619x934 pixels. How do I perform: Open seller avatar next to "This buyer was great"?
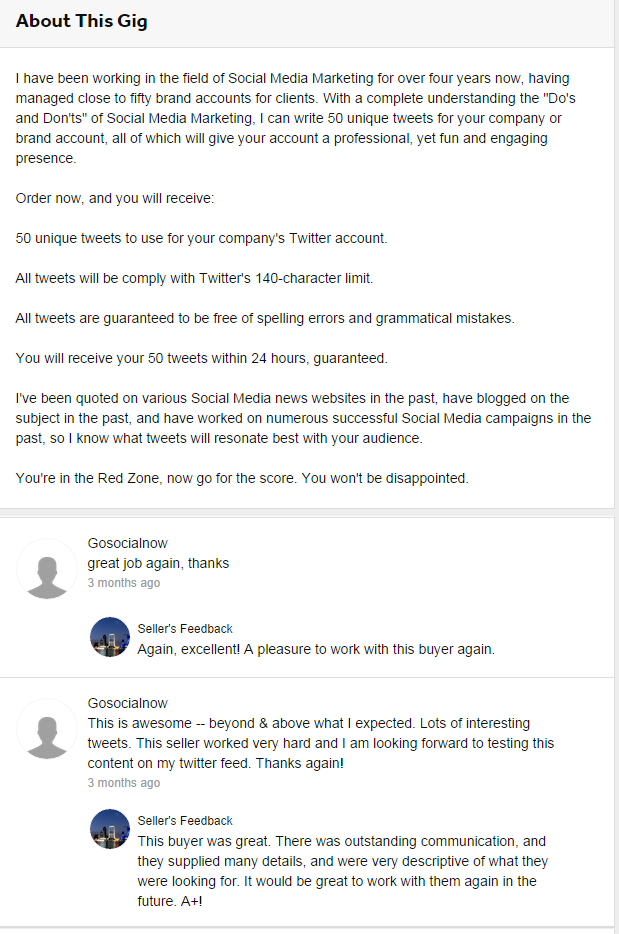click(x=110, y=829)
